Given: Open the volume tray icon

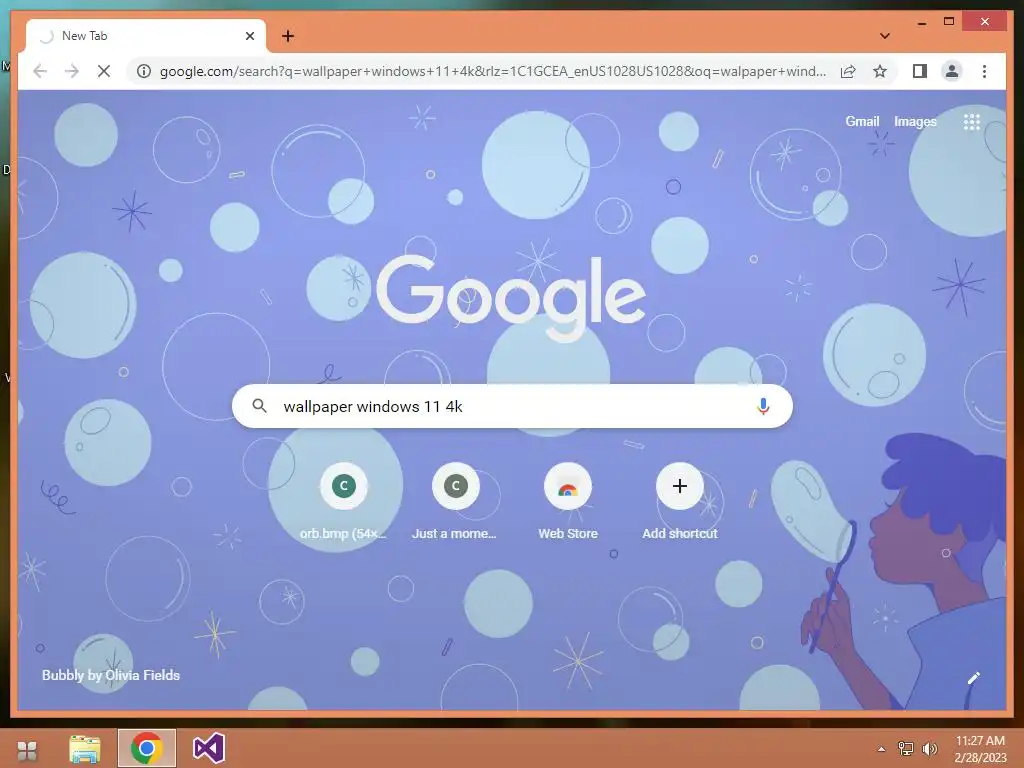Looking at the screenshot, I should click(929, 749).
